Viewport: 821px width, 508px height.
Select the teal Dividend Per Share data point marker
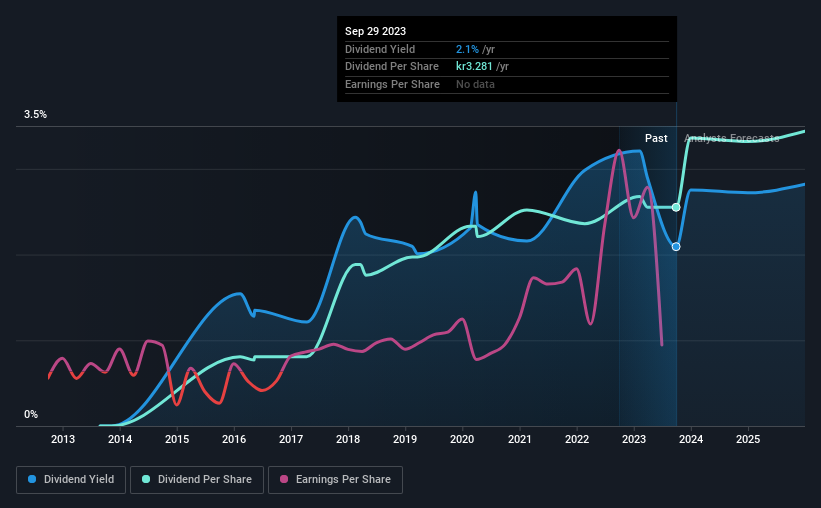676,207
